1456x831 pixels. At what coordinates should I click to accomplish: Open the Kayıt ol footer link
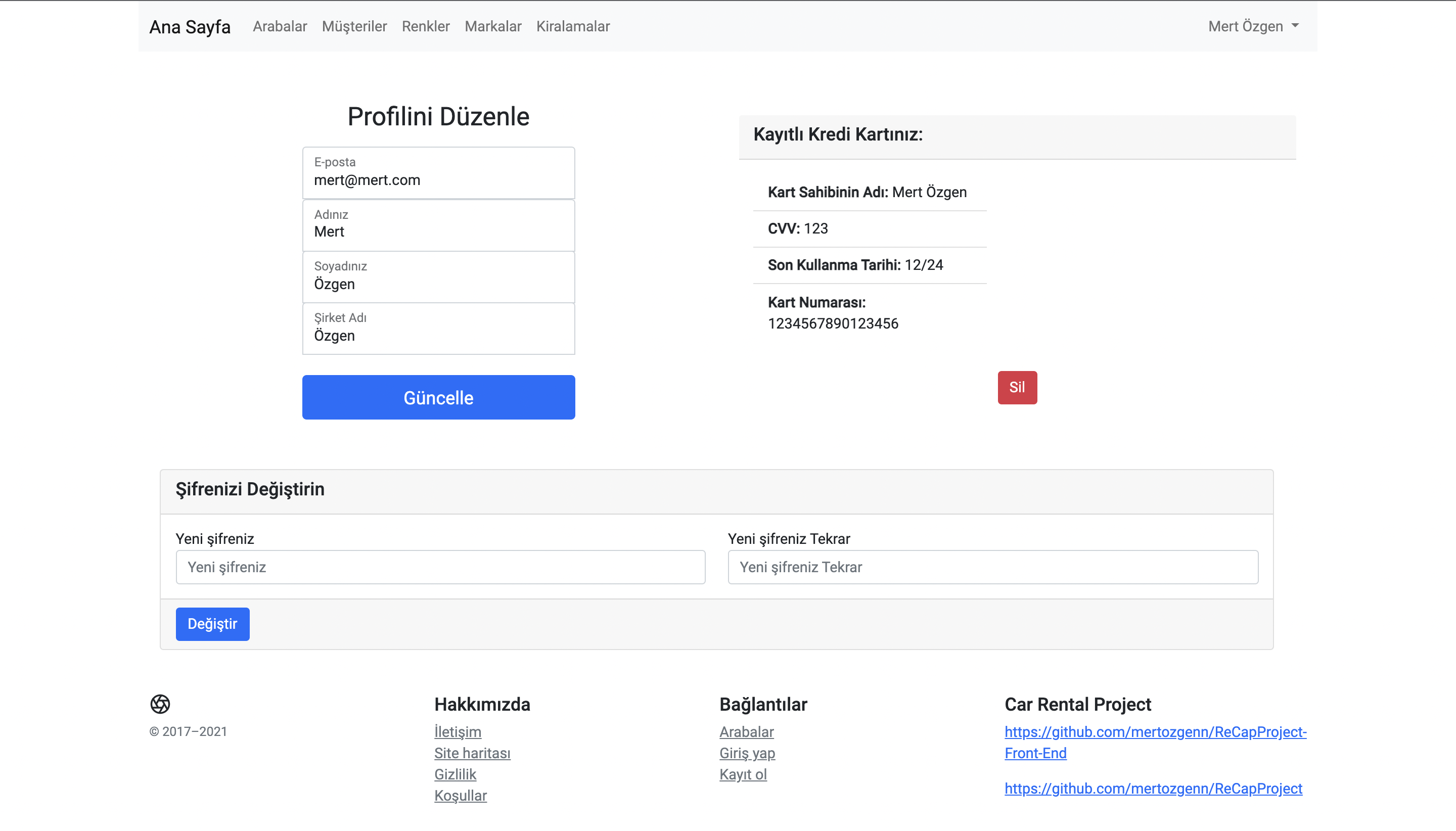tap(743, 774)
